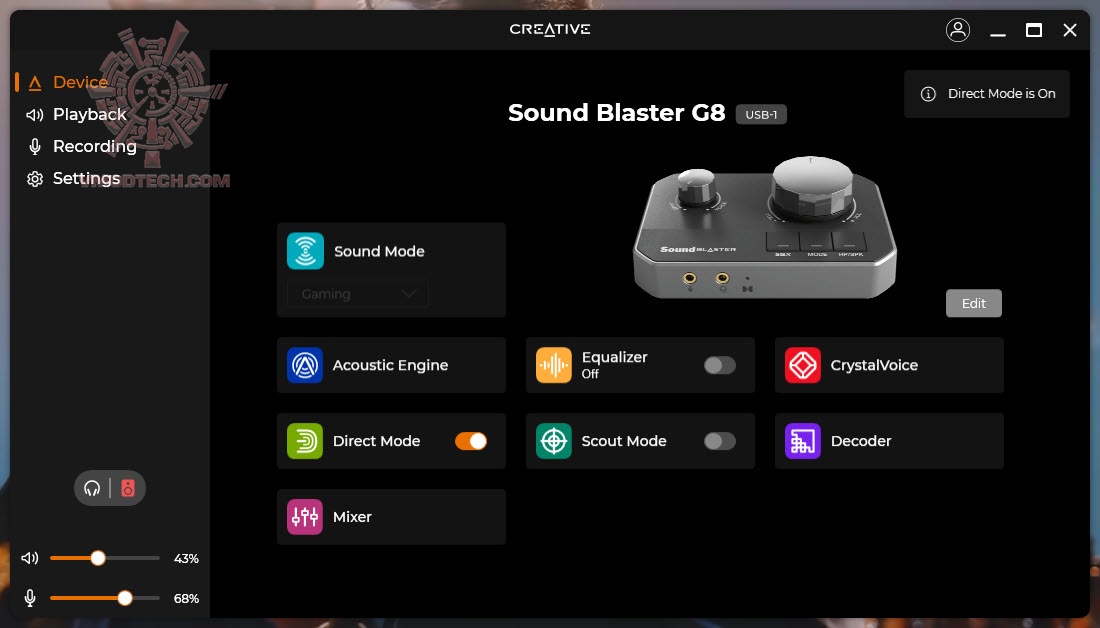Open Recording from the sidebar
The height and width of the screenshot is (628, 1100).
point(95,146)
